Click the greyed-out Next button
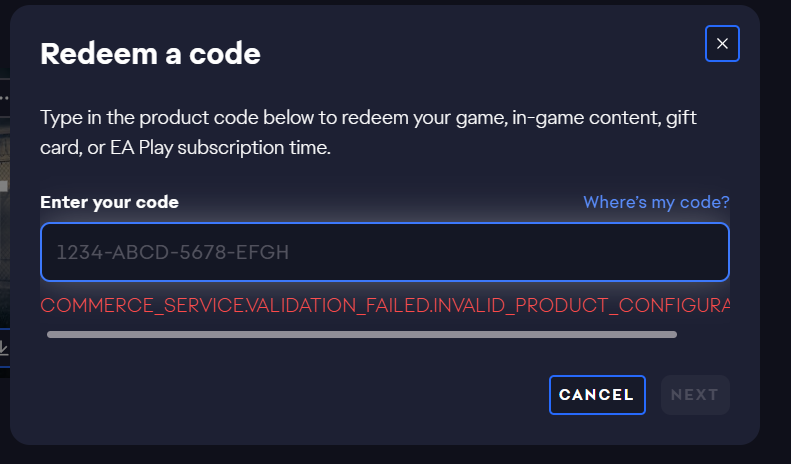Image resolution: width=791 pixels, height=464 pixels. point(695,394)
